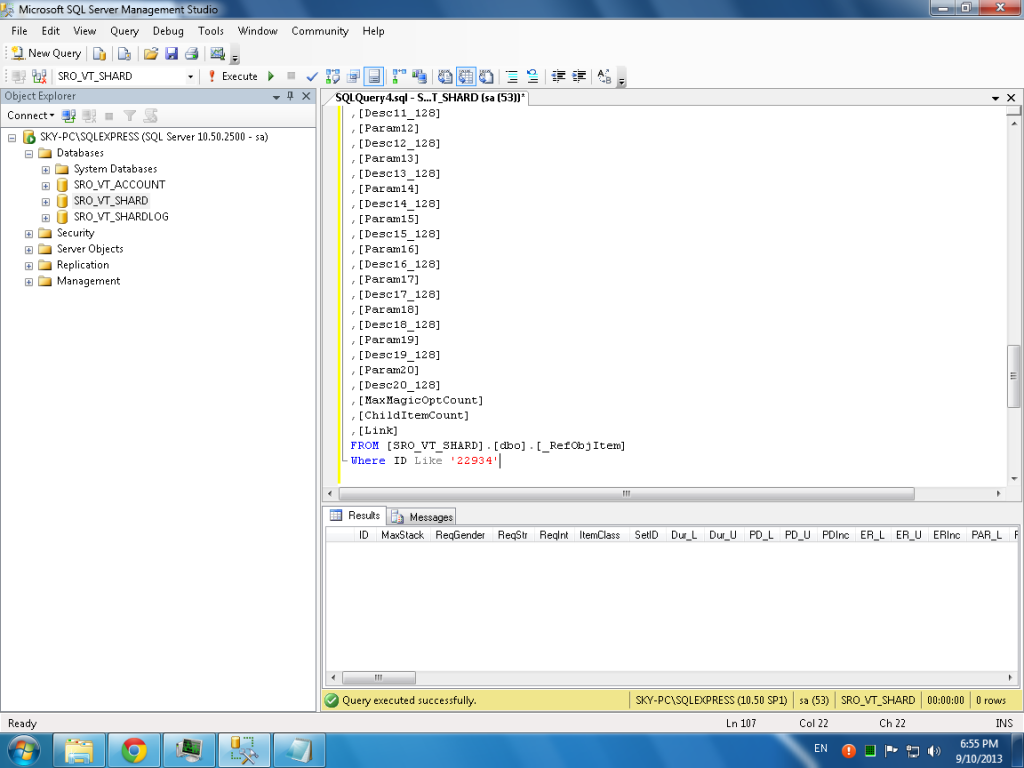Expand the SRO_VT_SHARDLOG database
Screen dimensions: 1024x768
coord(46,217)
